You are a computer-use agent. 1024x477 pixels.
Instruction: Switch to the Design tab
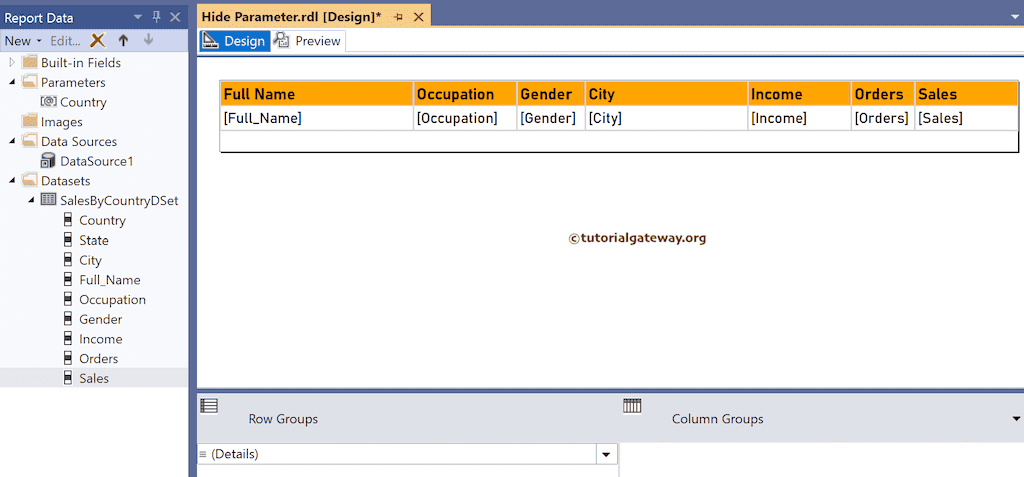click(x=234, y=41)
